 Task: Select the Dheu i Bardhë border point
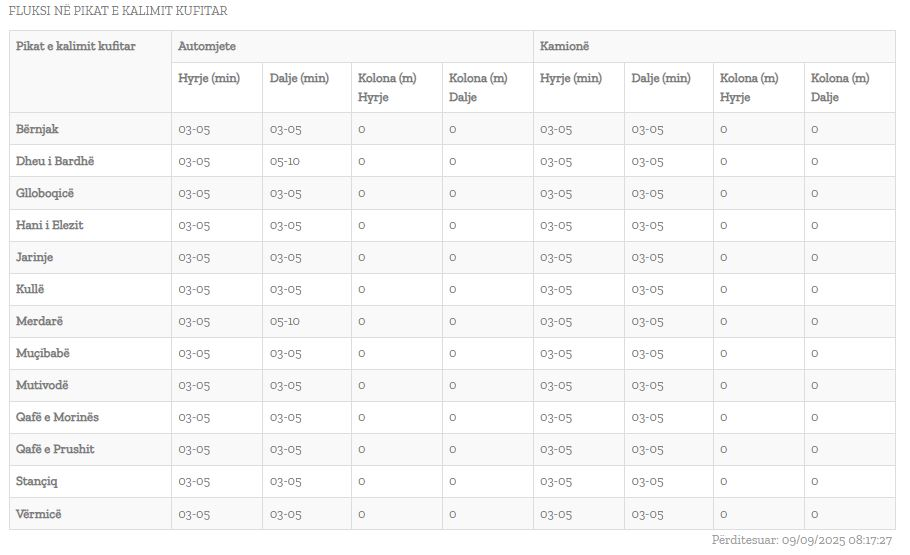pyautogui.click(x=55, y=161)
